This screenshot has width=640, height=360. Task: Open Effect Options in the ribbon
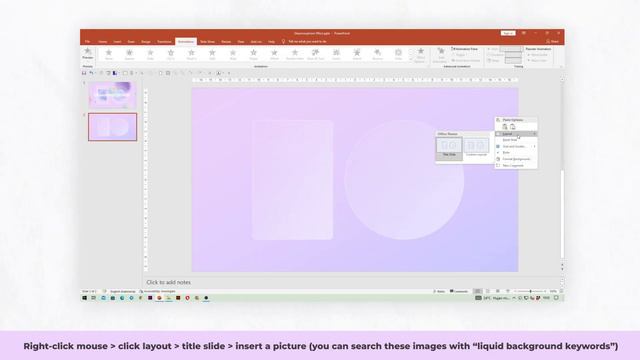[420, 55]
